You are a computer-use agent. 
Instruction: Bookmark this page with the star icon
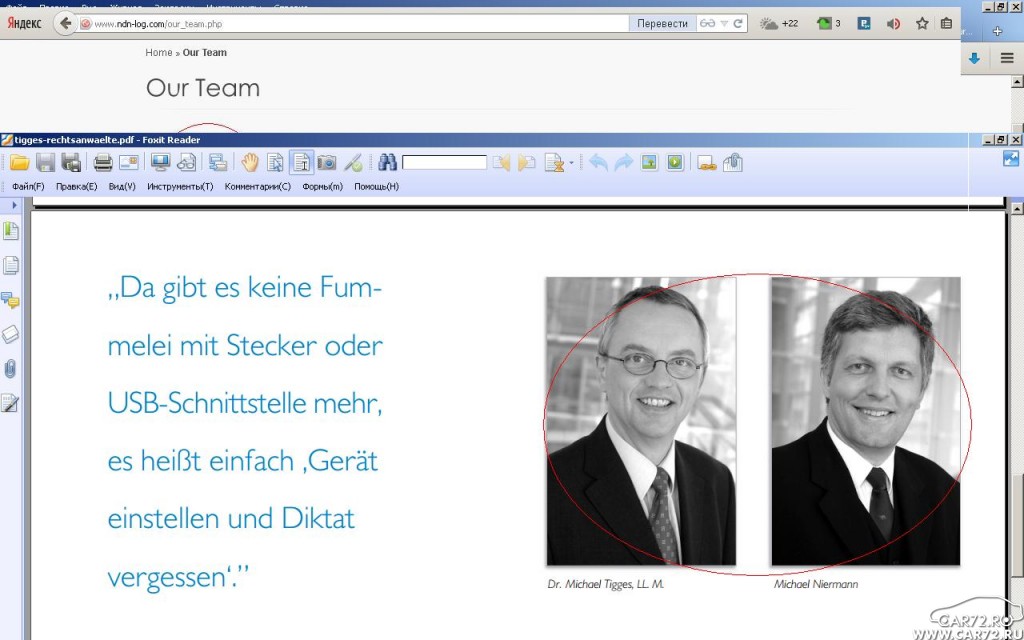(922, 24)
